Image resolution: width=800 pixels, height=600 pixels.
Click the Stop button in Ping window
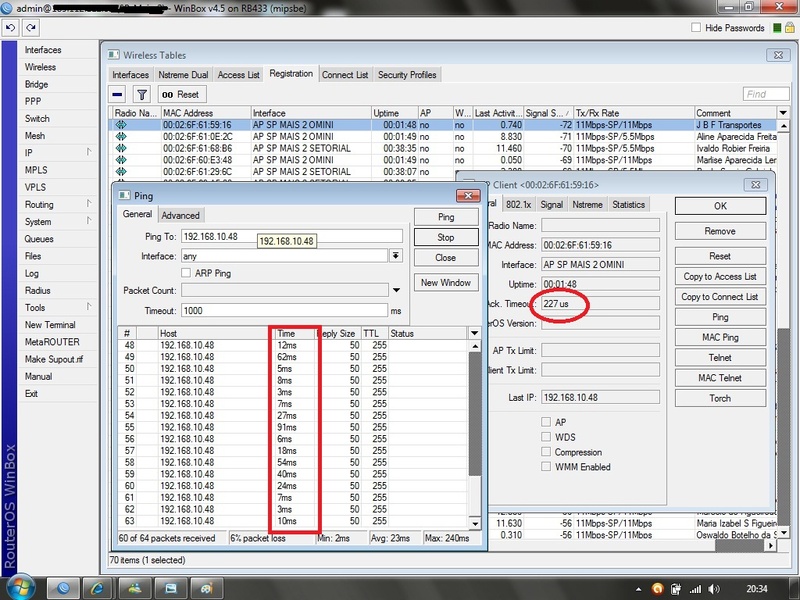tap(446, 237)
